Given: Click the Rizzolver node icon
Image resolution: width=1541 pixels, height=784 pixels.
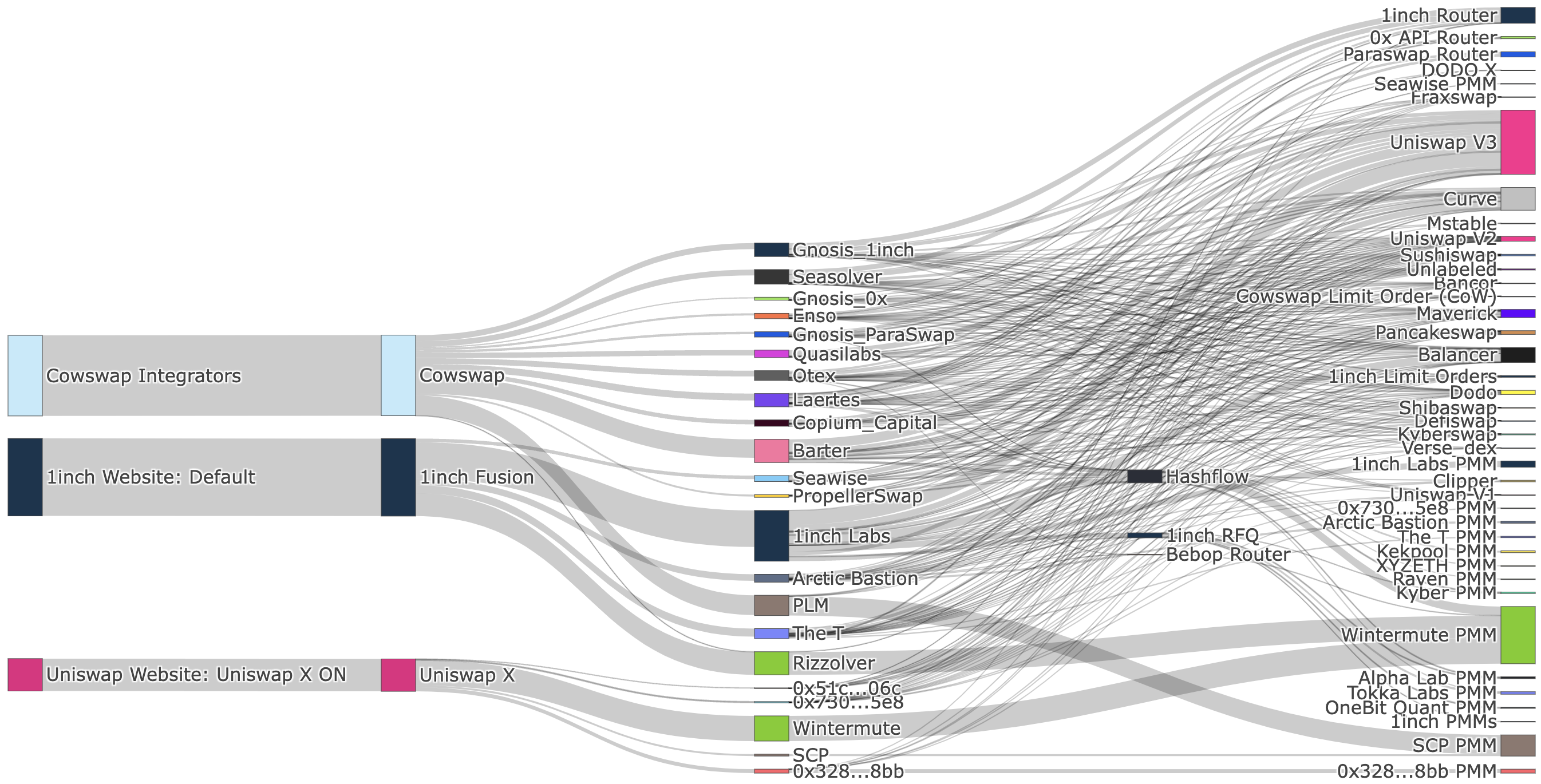Looking at the screenshot, I should coord(760,659).
